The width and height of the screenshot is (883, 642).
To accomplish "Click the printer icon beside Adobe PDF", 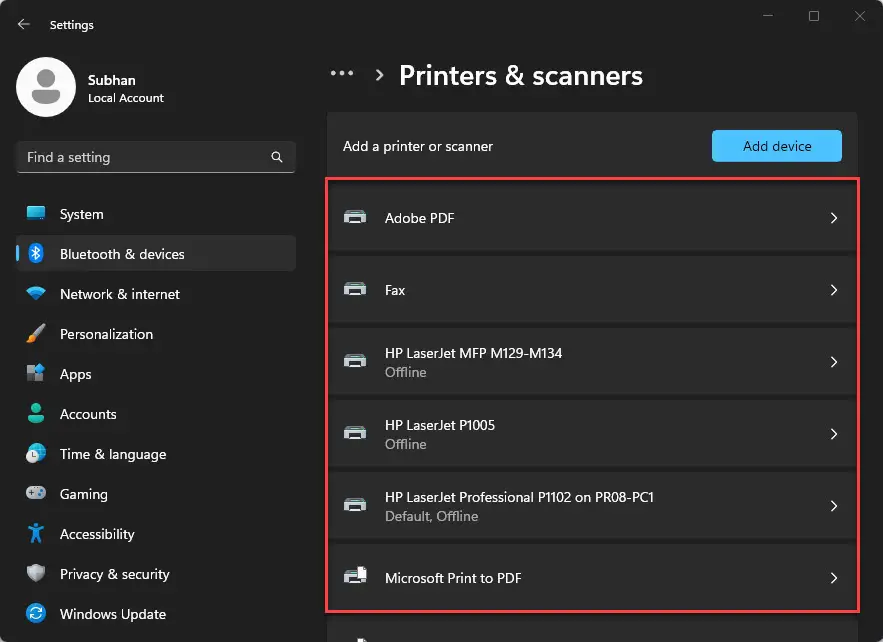I will click(x=355, y=217).
